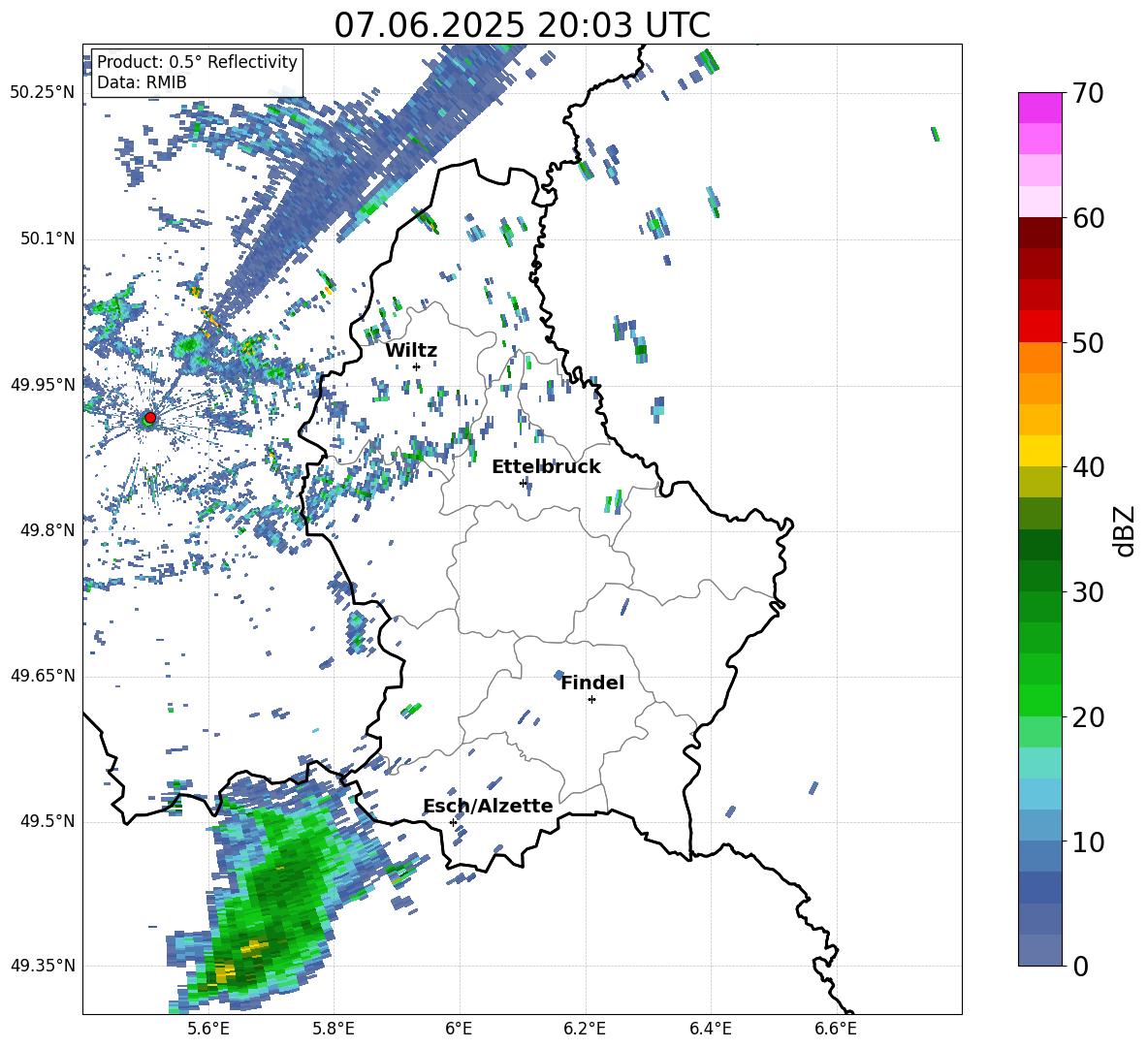The width and height of the screenshot is (1148, 1048).
Task: Click the colorbar value 20
Action: pyautogui.click(x=1089, y=717)
